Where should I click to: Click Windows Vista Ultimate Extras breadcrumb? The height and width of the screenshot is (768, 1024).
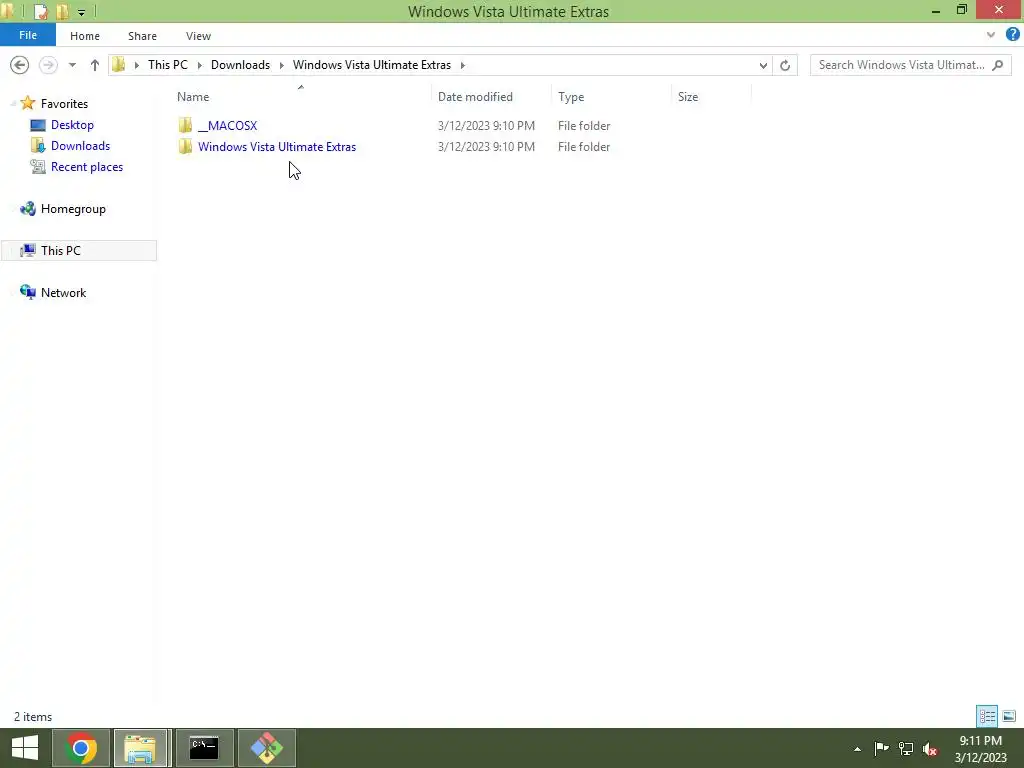point(372,65)
